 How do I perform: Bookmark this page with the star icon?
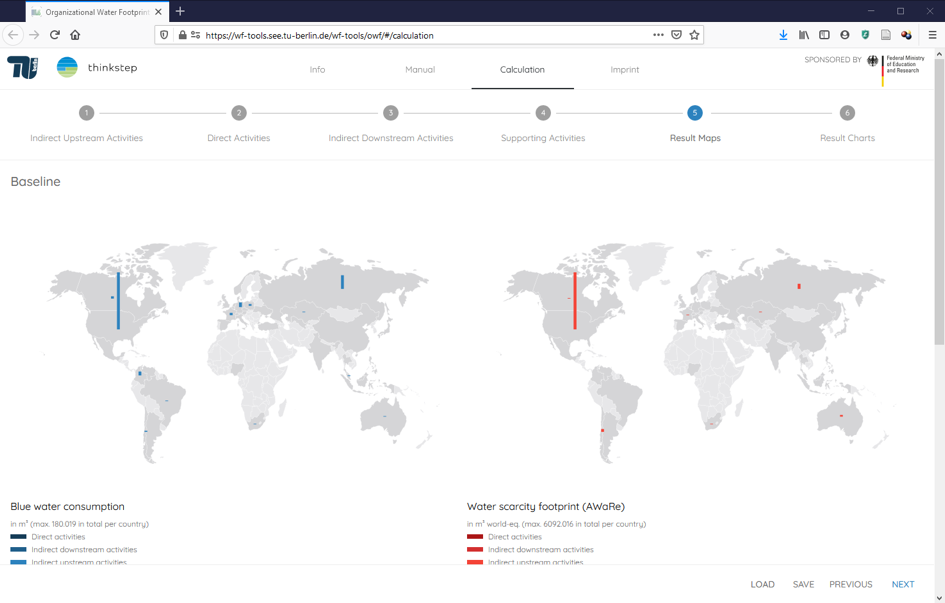(x=694, y=35)
